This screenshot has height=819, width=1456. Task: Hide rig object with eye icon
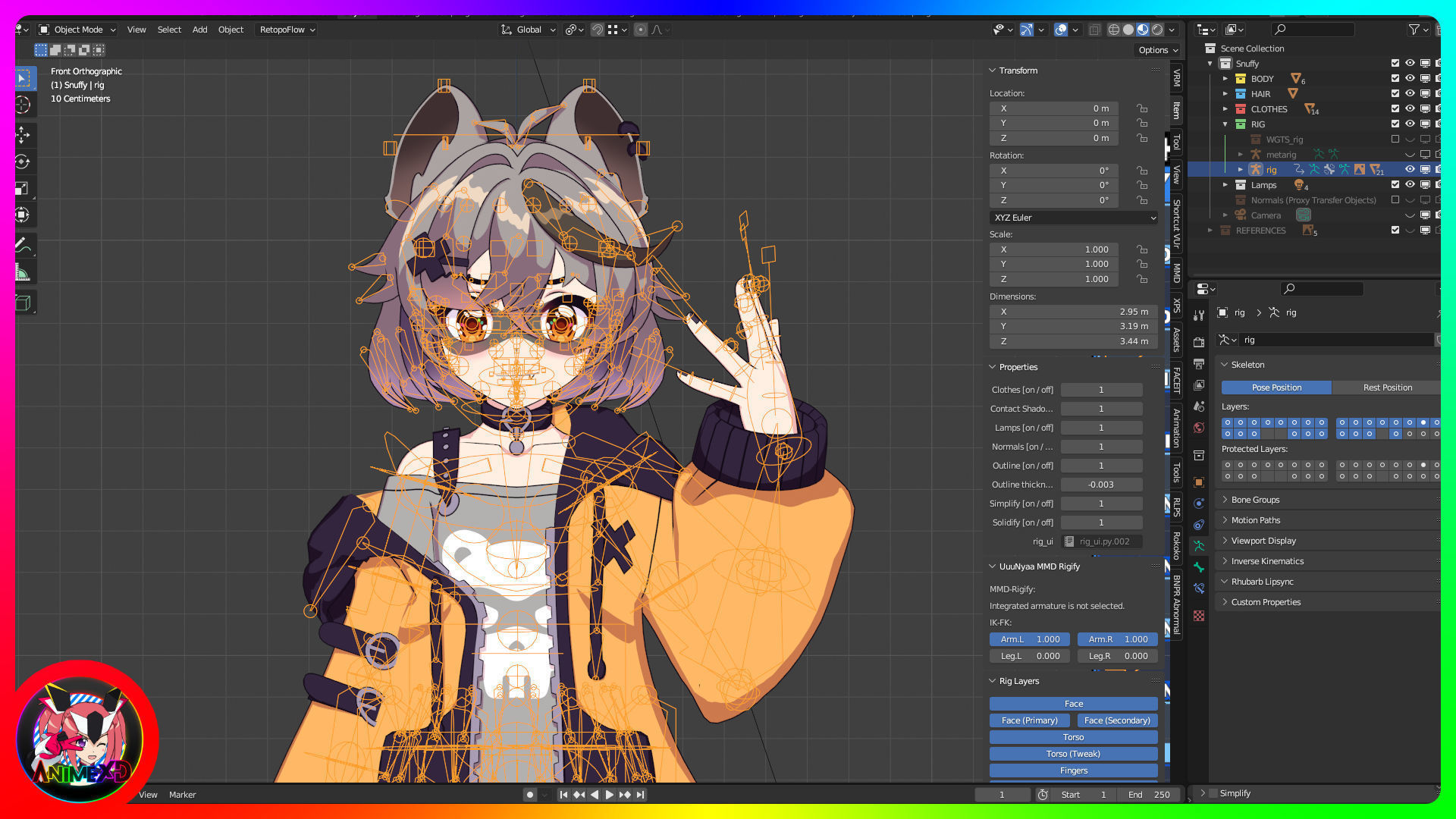[x=1410, y=170]
